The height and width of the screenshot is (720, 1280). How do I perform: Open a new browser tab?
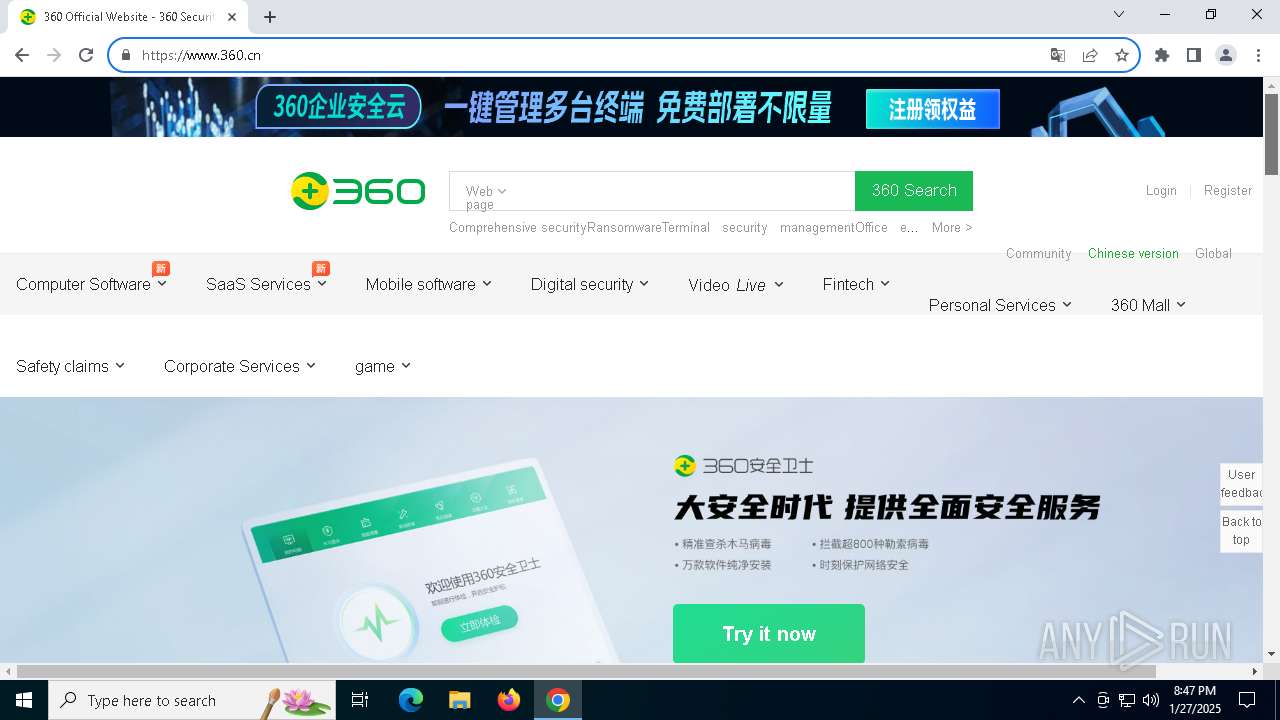[x=270, y=17]
